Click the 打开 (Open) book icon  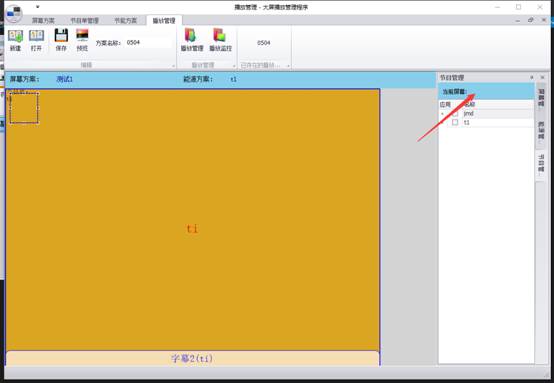pyautogui.click(x=36, y=40)
